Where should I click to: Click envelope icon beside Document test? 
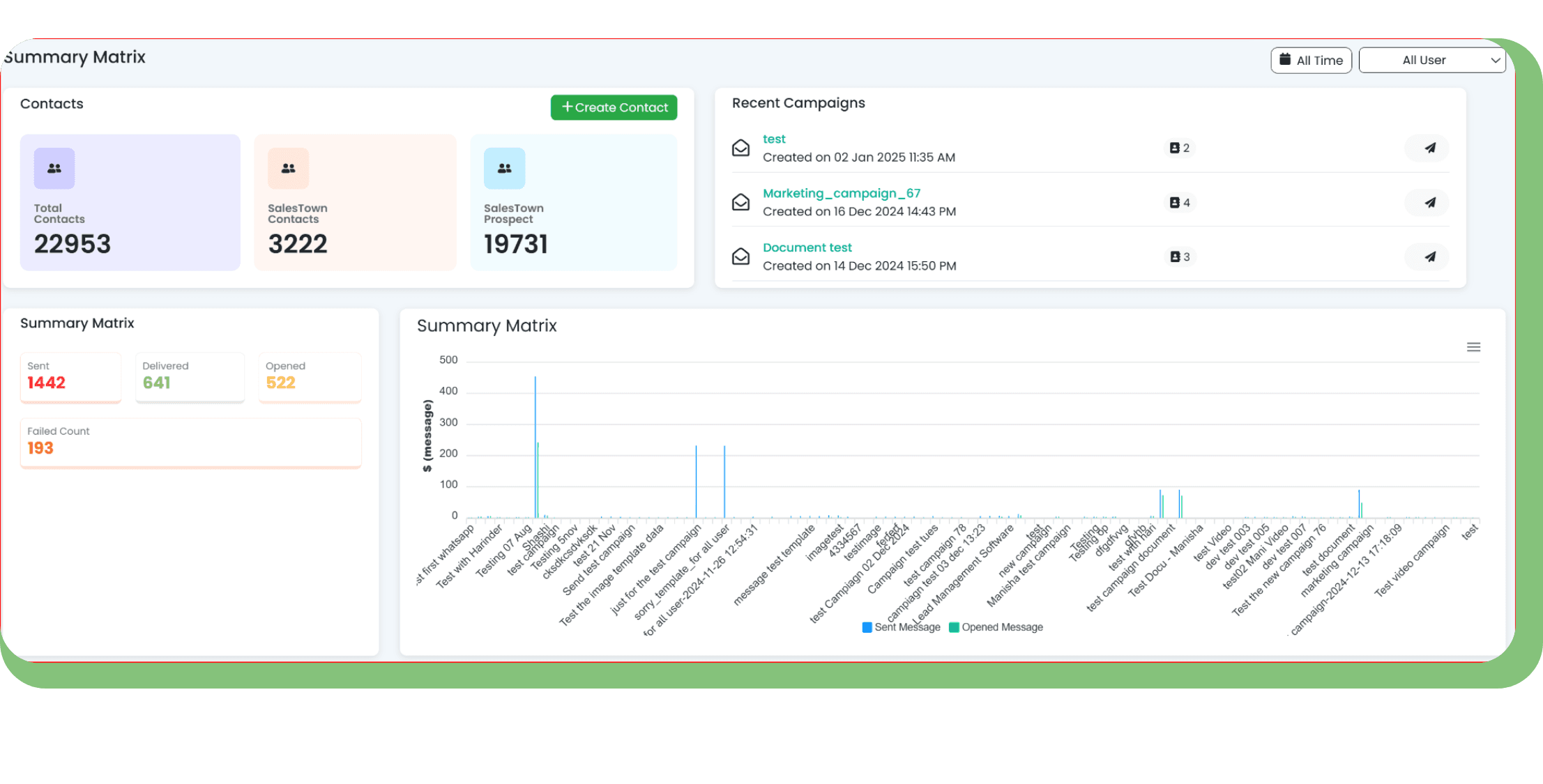[x=740, y=256]
